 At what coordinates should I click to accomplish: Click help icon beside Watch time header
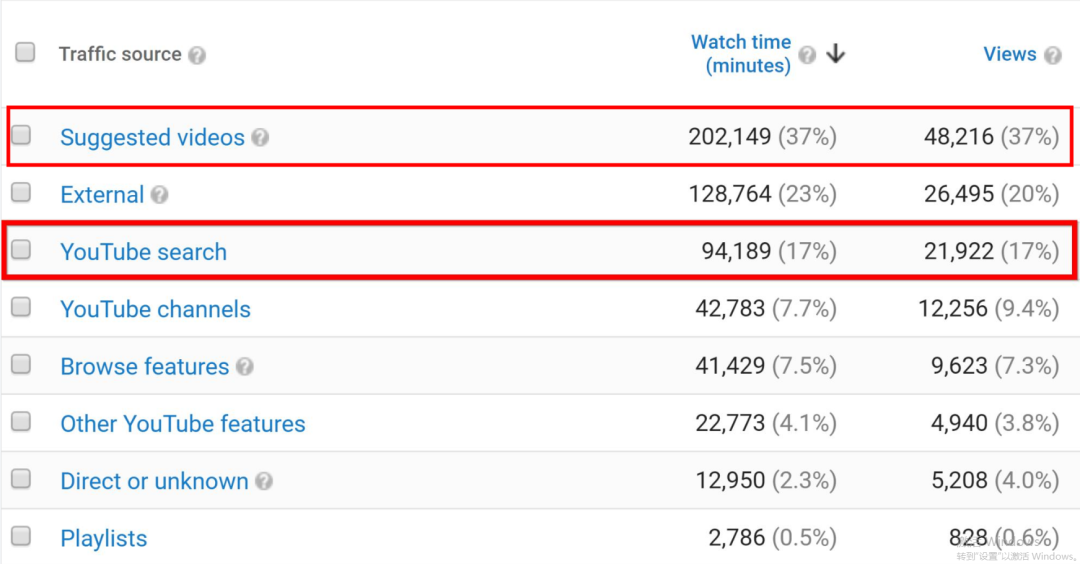click(x=808, y=55)
